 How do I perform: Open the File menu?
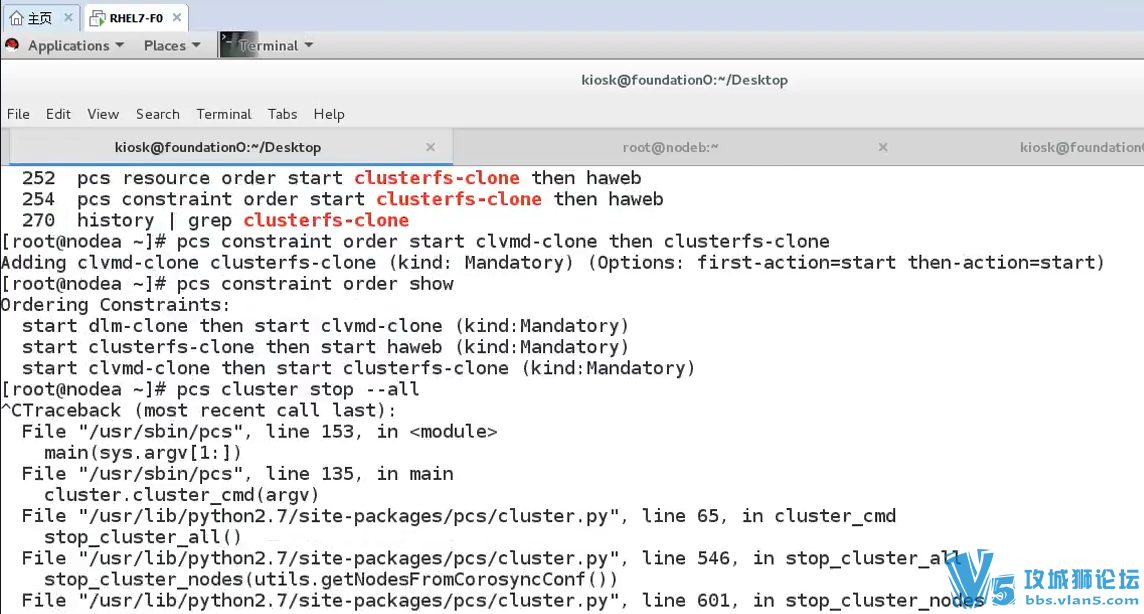(17, 114)
